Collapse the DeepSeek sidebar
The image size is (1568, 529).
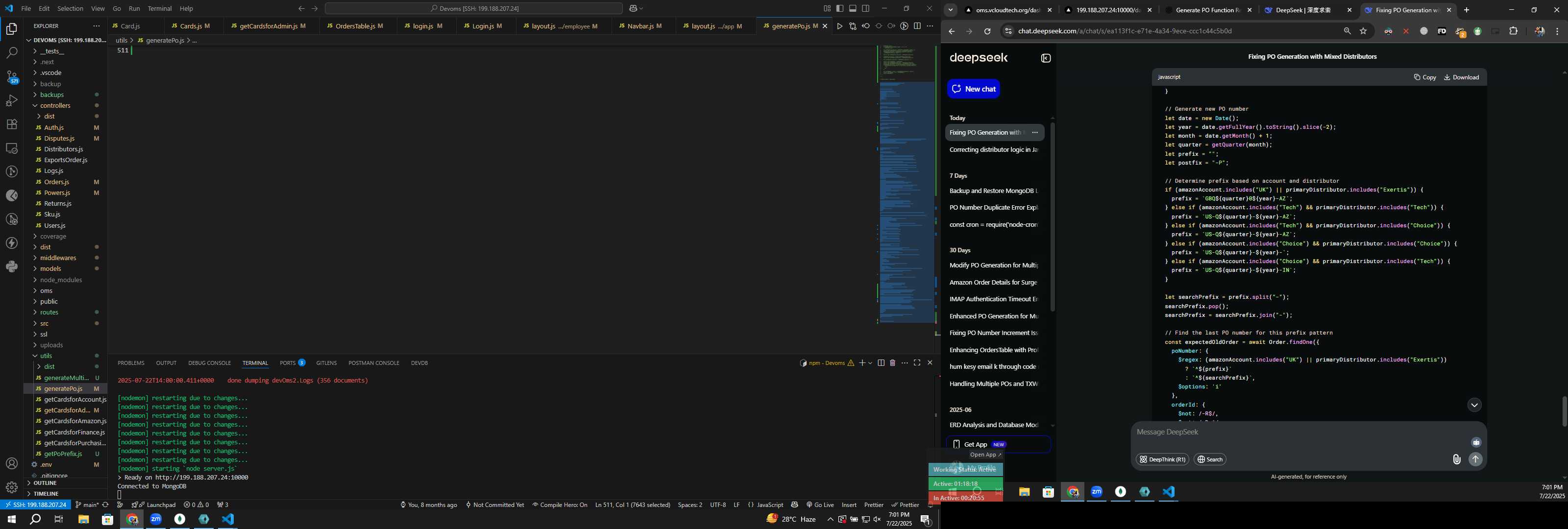[1046, 58]
